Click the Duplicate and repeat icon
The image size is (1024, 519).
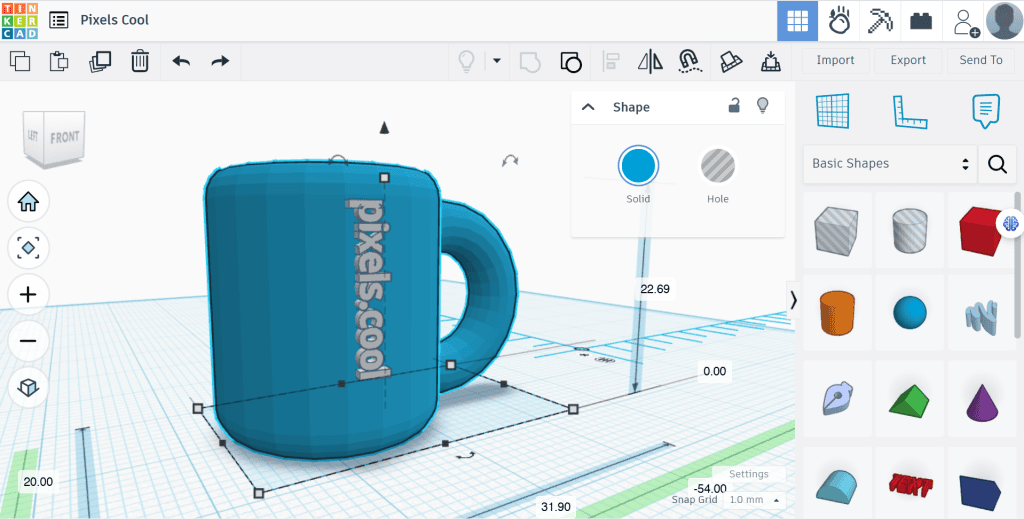coord(100,61)
